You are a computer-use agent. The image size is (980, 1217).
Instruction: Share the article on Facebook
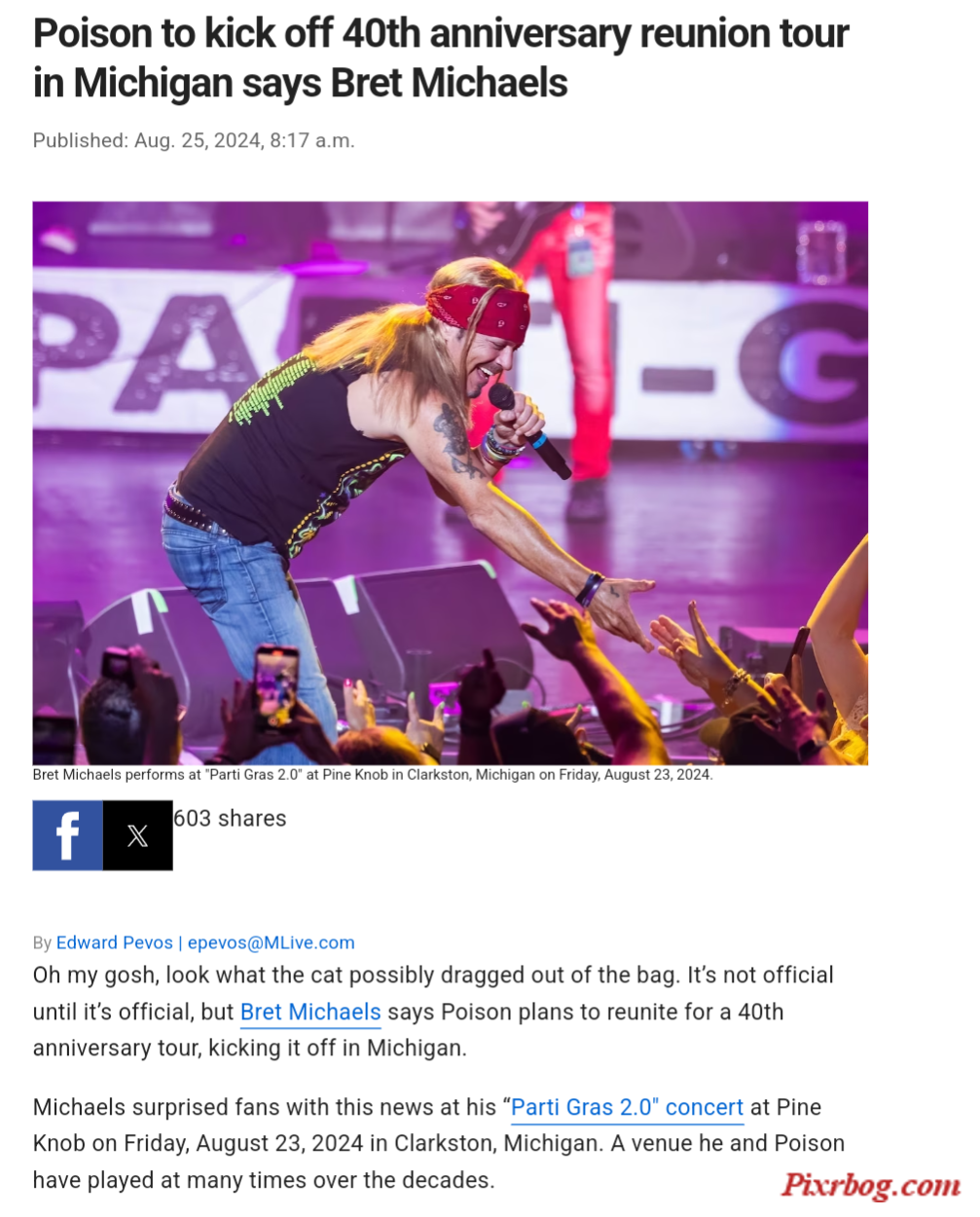67,835
